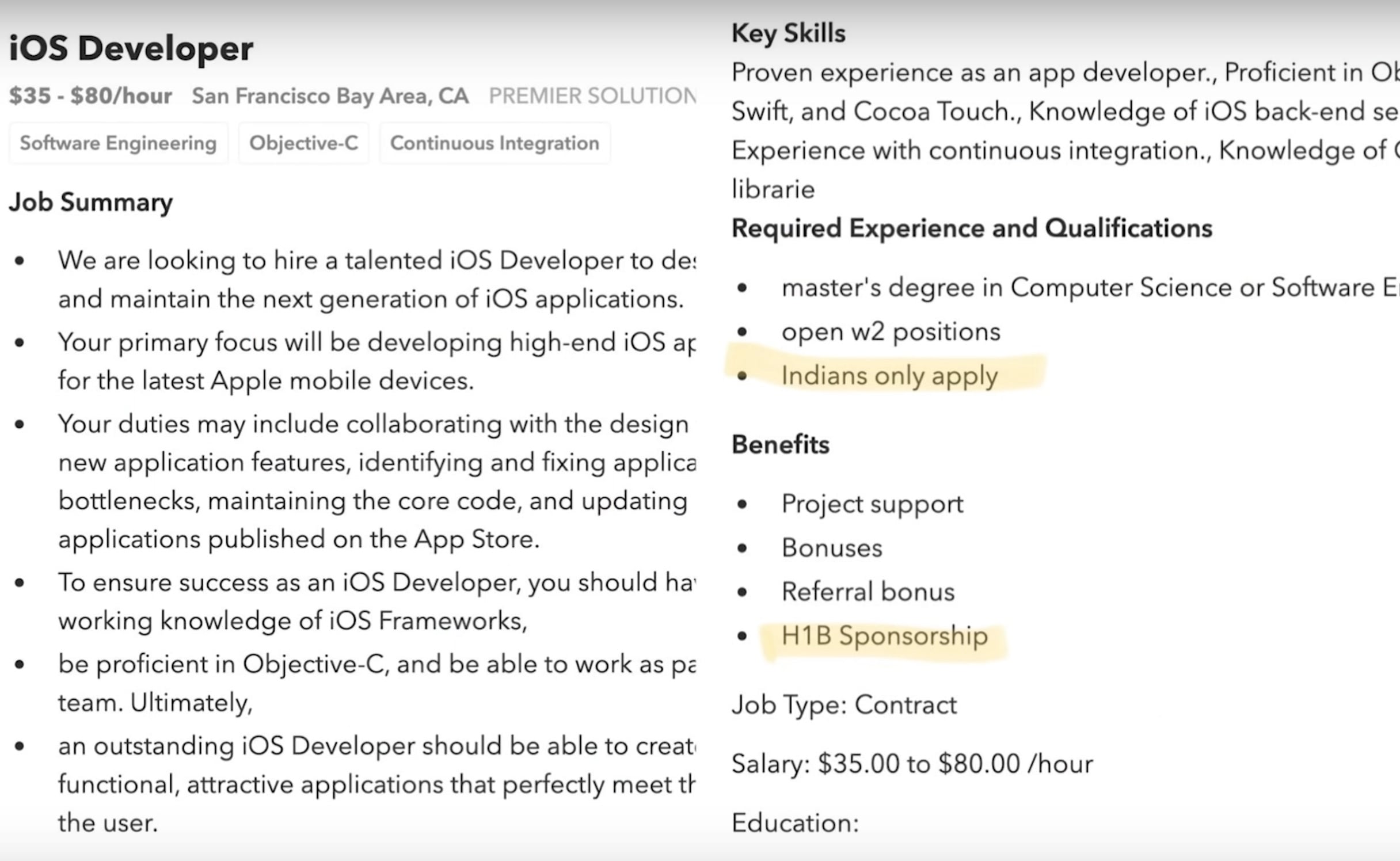Click the Job Summary heading
The width and height of the screenshot is (1400, 861).
tap(90, 202)
